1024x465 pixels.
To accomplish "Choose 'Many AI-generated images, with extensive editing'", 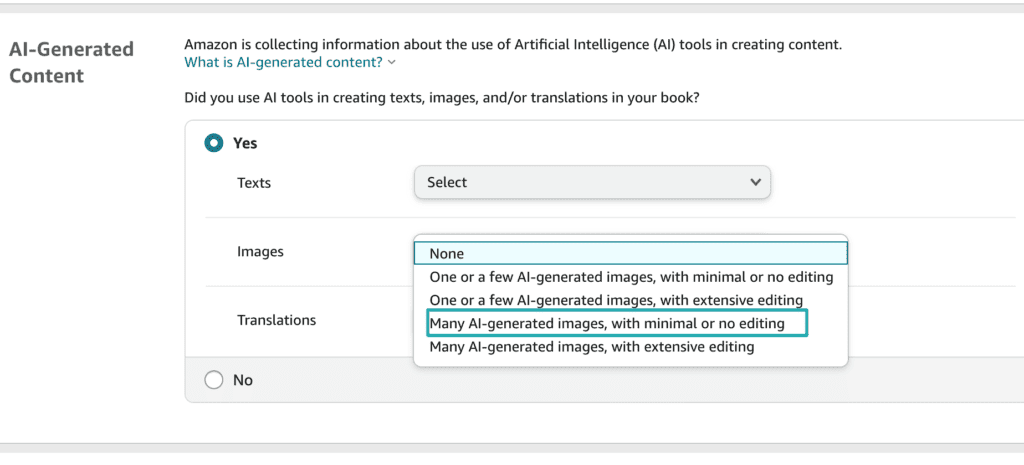I will coord(631,347).
